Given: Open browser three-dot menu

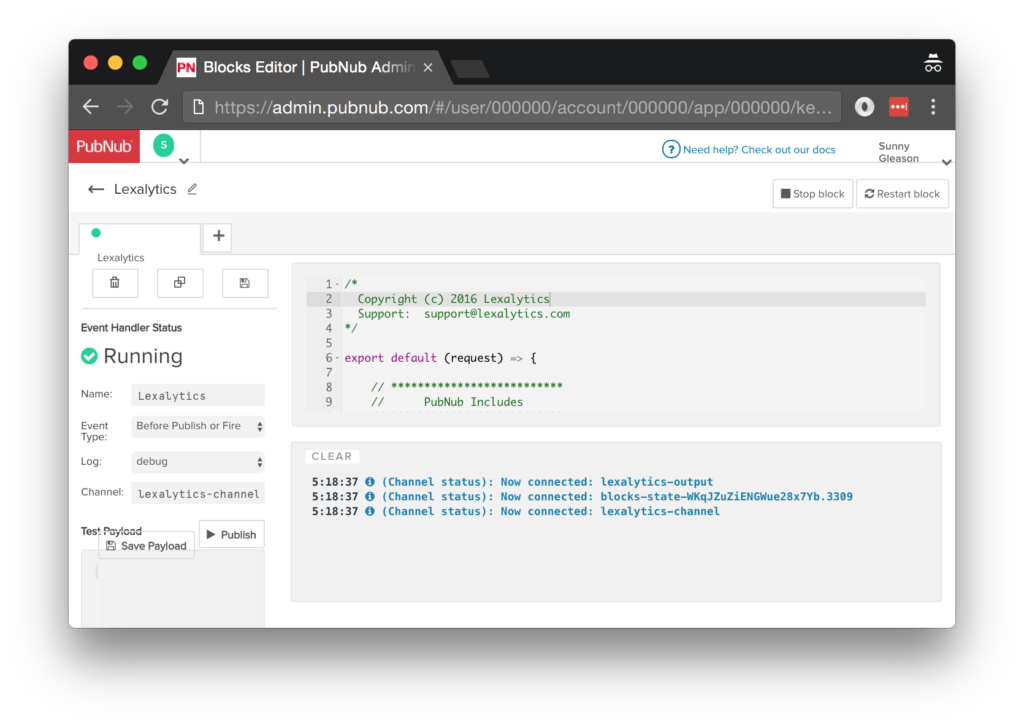Looking at the screenshot, I should (932, 107).
